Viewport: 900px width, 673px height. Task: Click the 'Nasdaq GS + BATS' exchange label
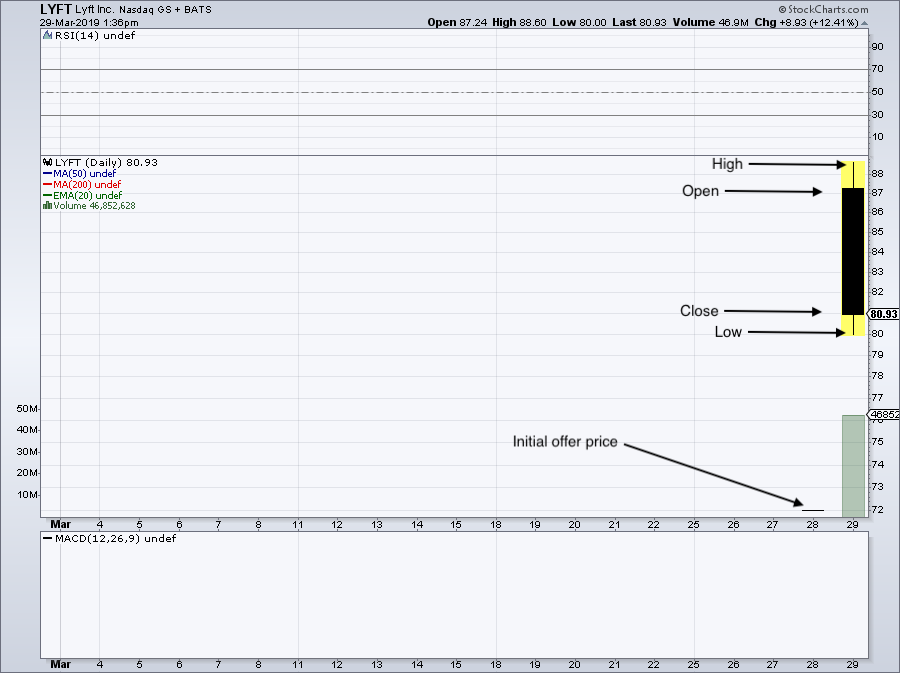pos(165,10)
